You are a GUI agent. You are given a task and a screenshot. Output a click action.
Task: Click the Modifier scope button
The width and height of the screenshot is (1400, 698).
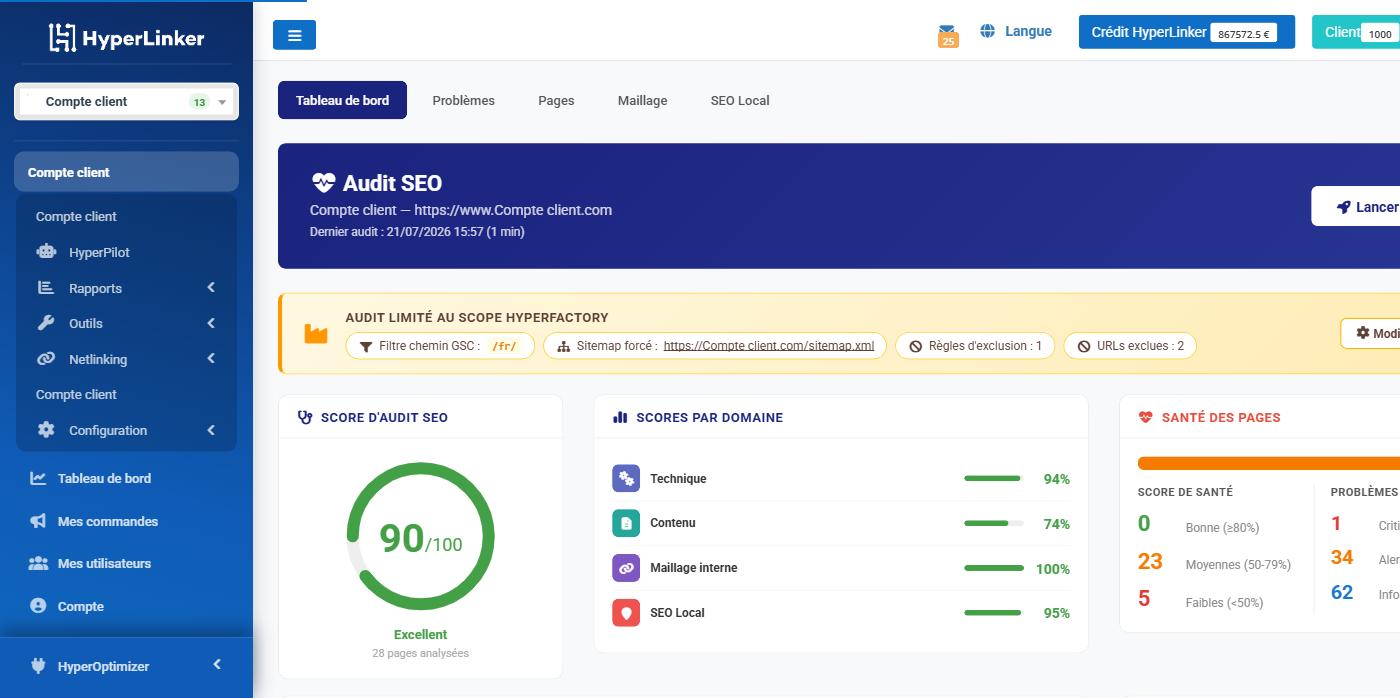click(x=1370, y=333)
